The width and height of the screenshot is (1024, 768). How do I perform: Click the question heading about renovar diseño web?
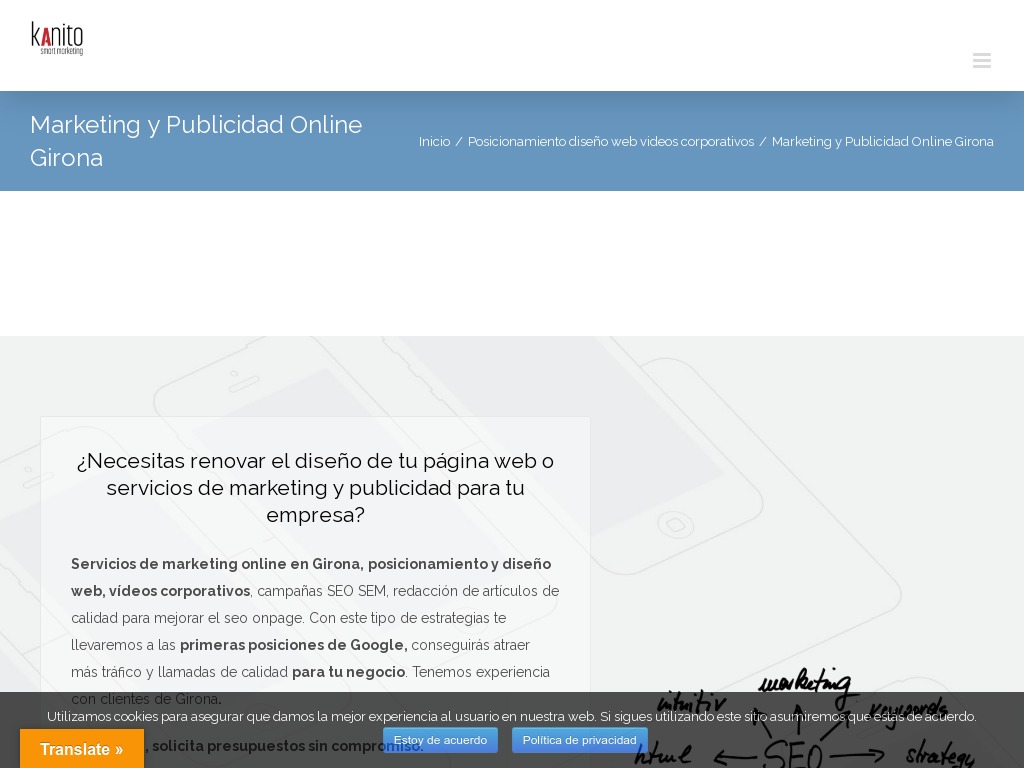coord(315,488)
